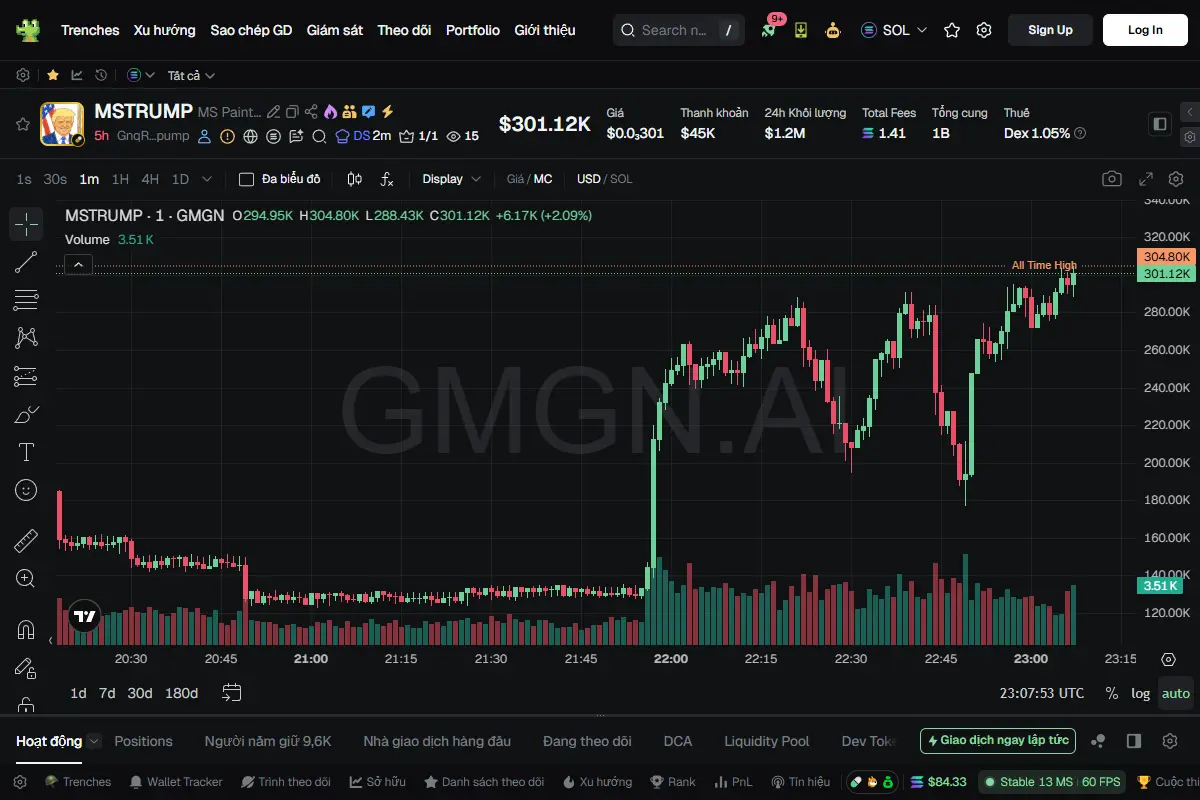Switch to the Người nắm giữ 9,6K tab
This screenshot has width=1200, height=800.
tap(268, 741)
